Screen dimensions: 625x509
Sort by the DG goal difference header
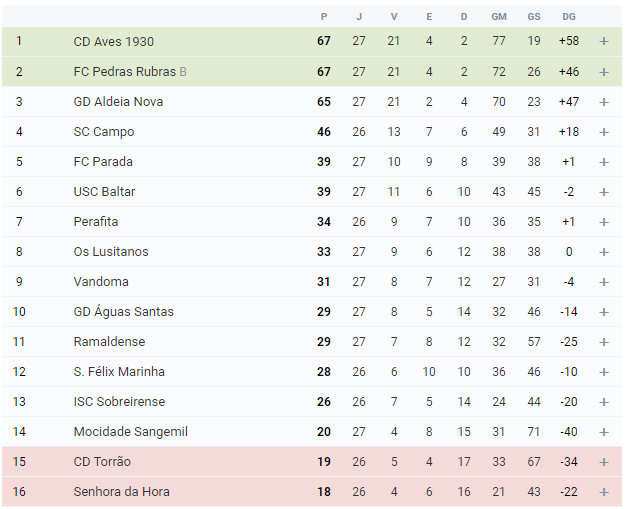(569, 17)
